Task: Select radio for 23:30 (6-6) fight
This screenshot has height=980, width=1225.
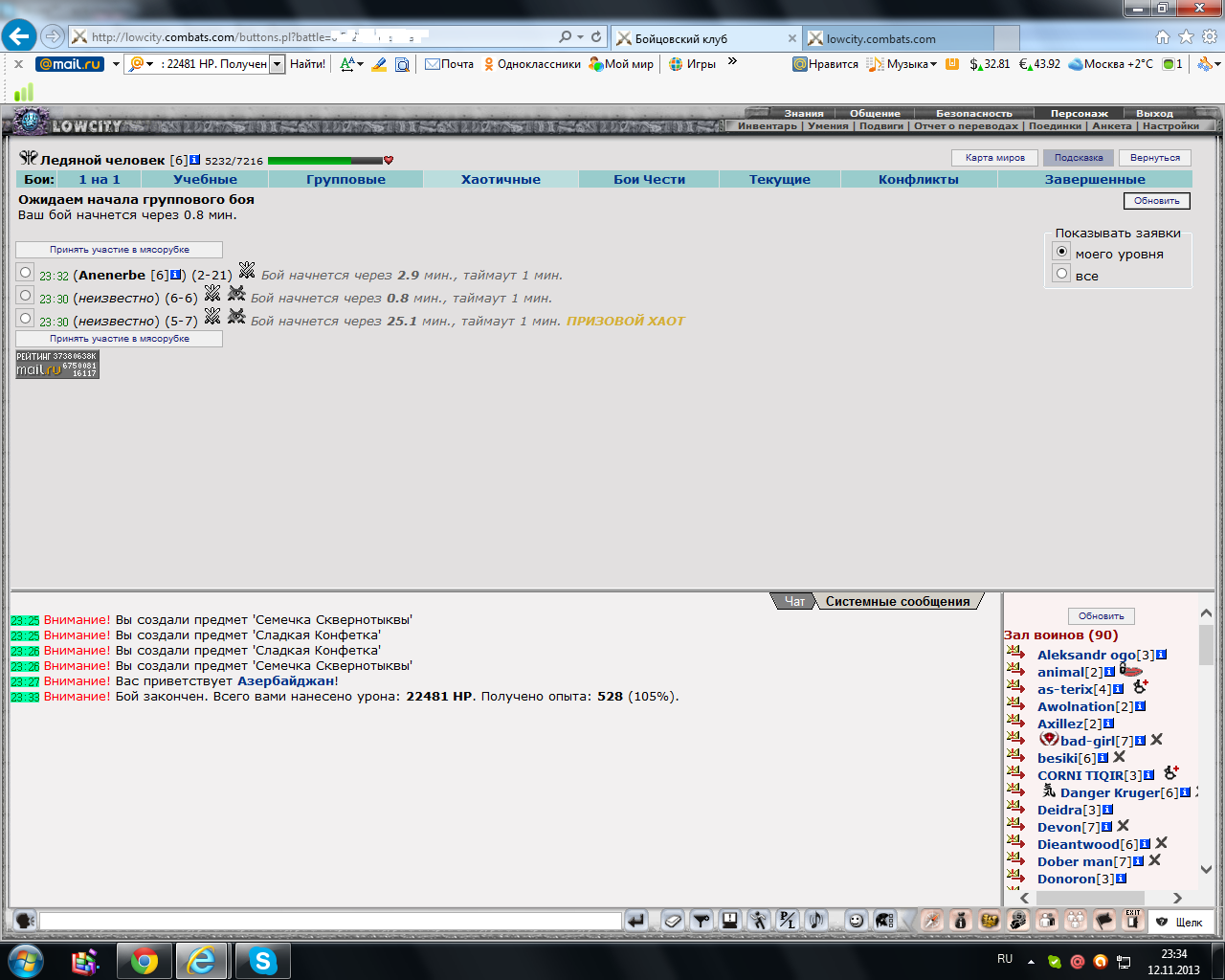Action: point(26,296)
